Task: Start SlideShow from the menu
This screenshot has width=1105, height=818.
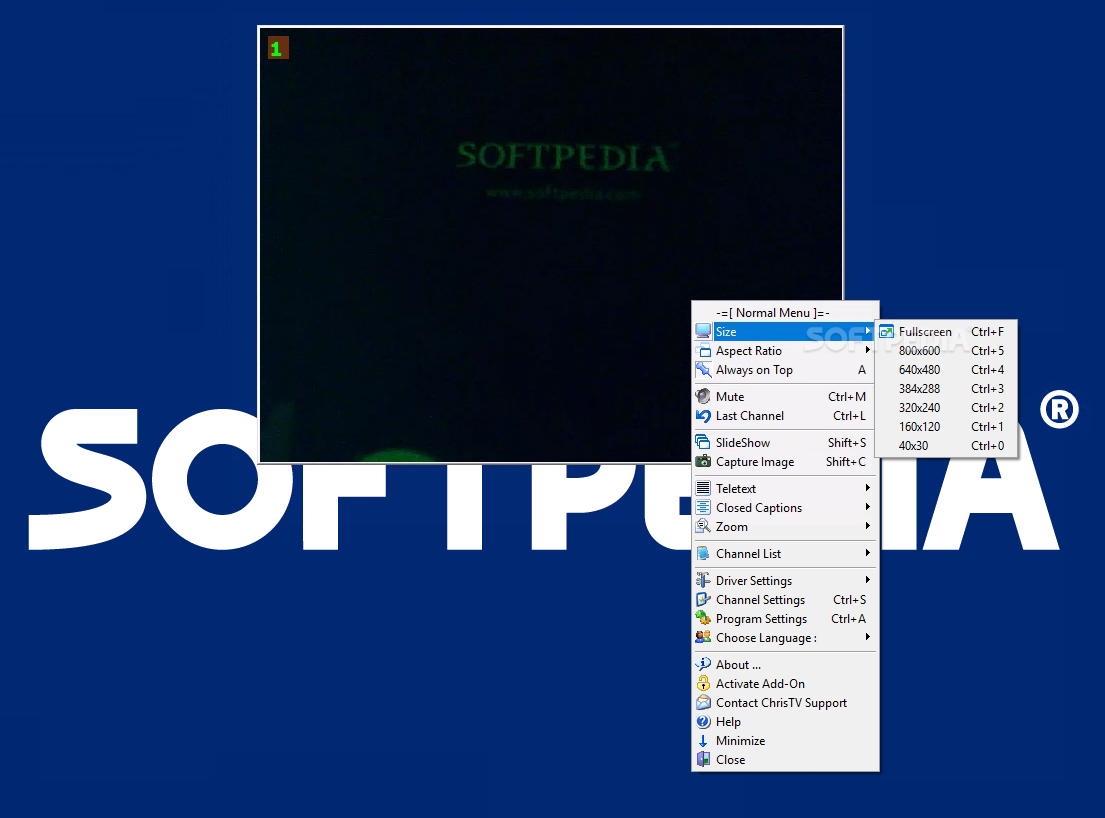Action: point(785,442)
